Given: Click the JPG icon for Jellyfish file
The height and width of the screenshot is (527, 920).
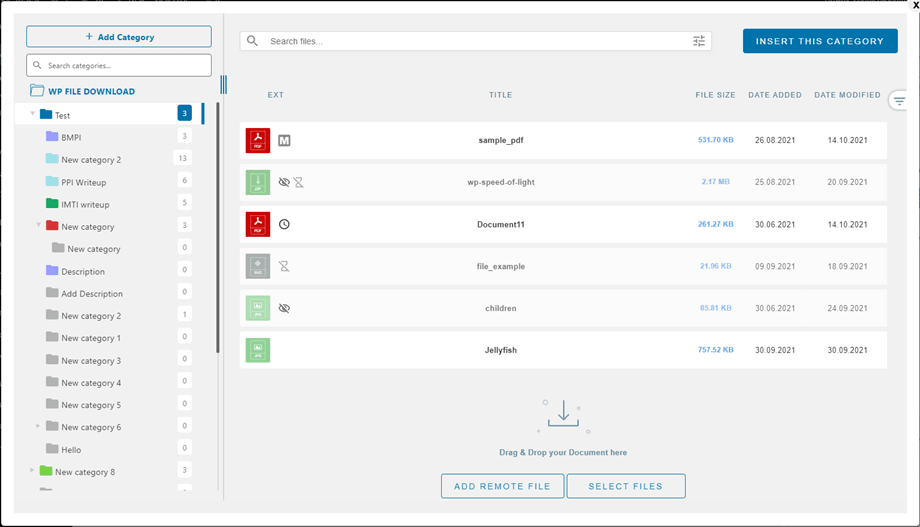Looking at the screenshot, I should (x=258, y=350).
